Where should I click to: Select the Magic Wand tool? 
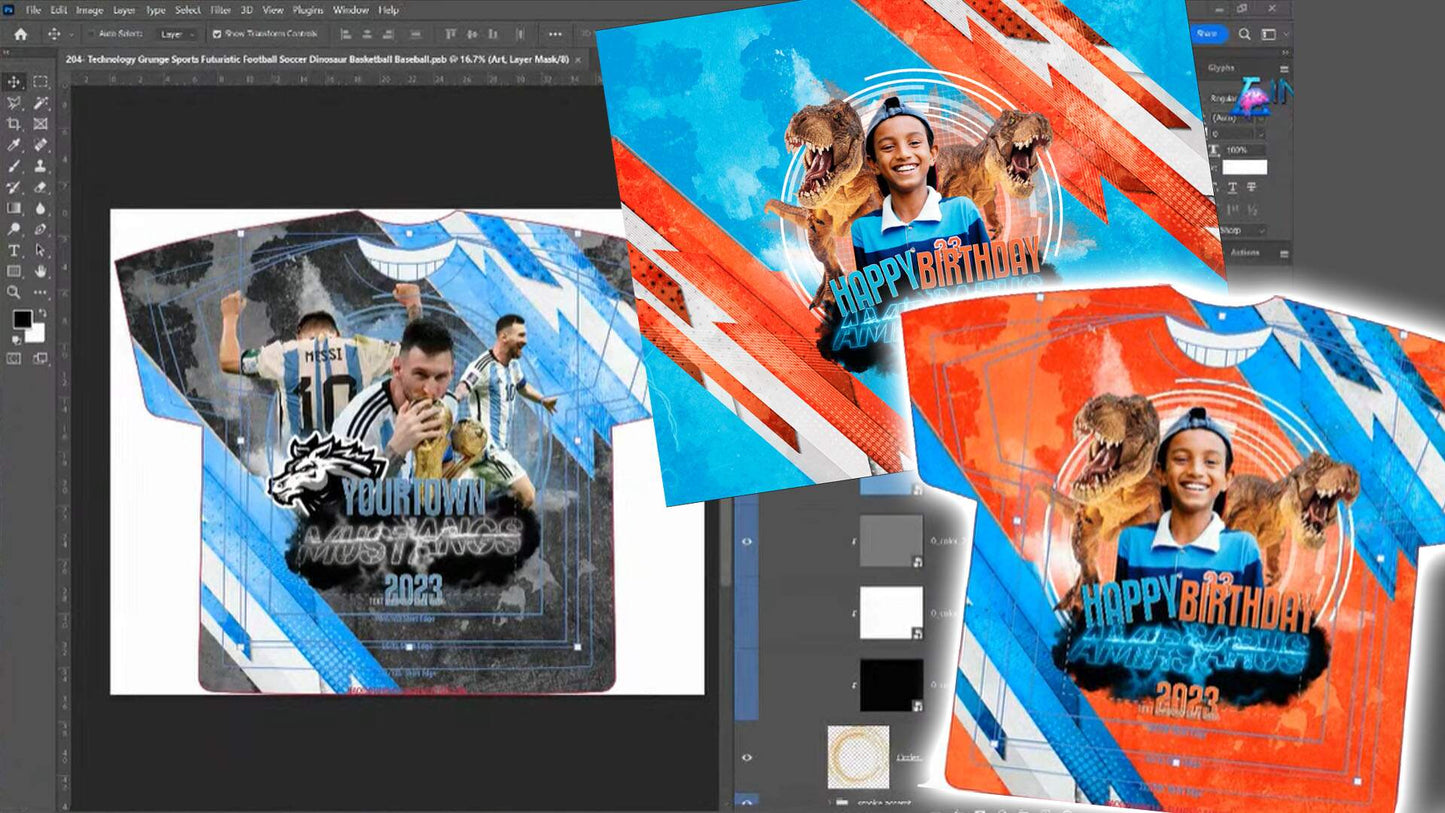tap(40, 103)
